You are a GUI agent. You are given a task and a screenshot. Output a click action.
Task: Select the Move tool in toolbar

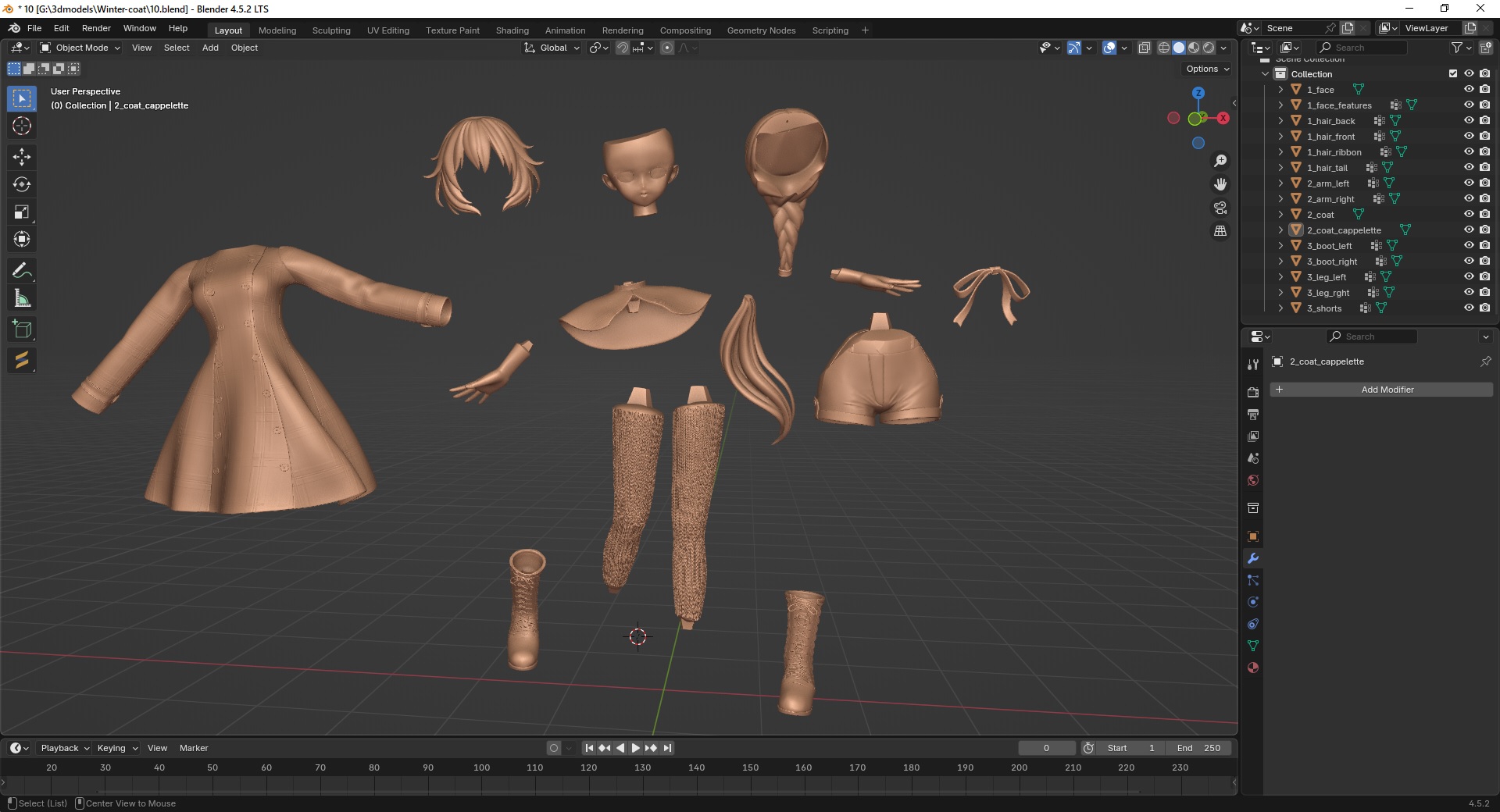tap(22, 157)
